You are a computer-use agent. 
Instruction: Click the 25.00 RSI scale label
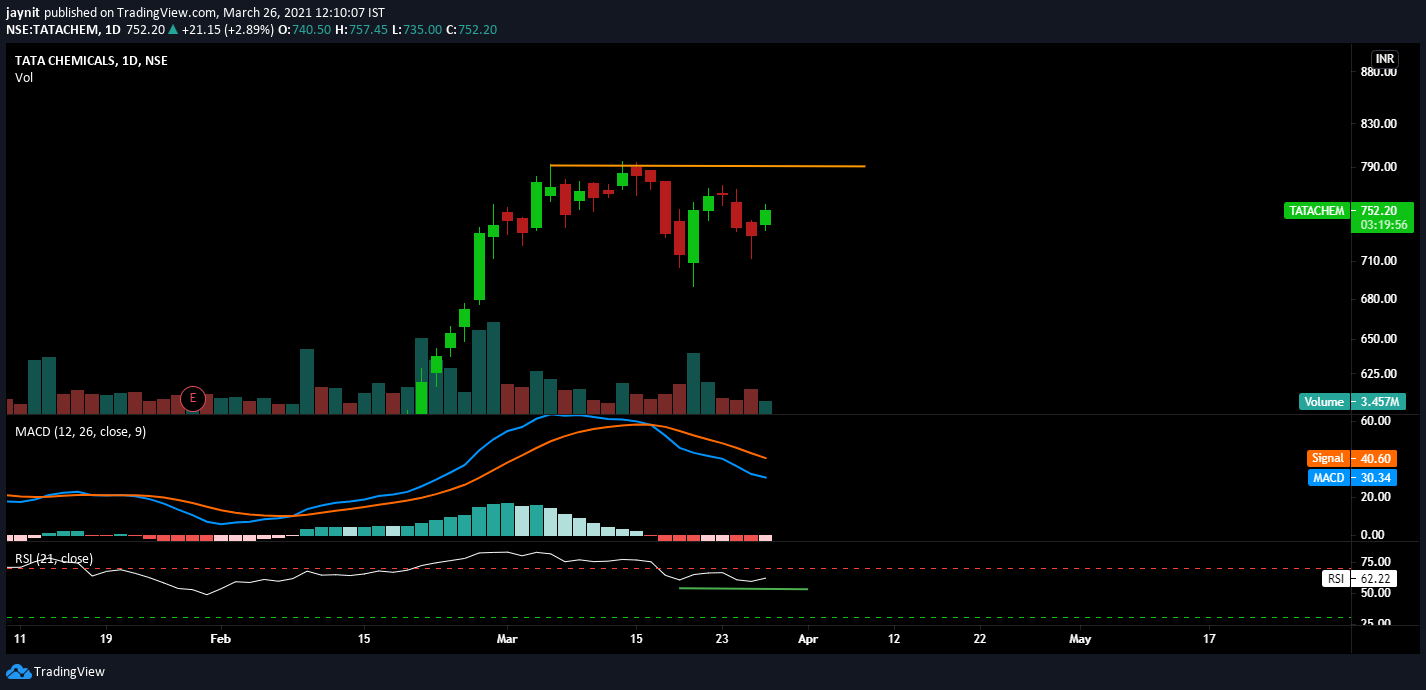(x=1376, y=623)
